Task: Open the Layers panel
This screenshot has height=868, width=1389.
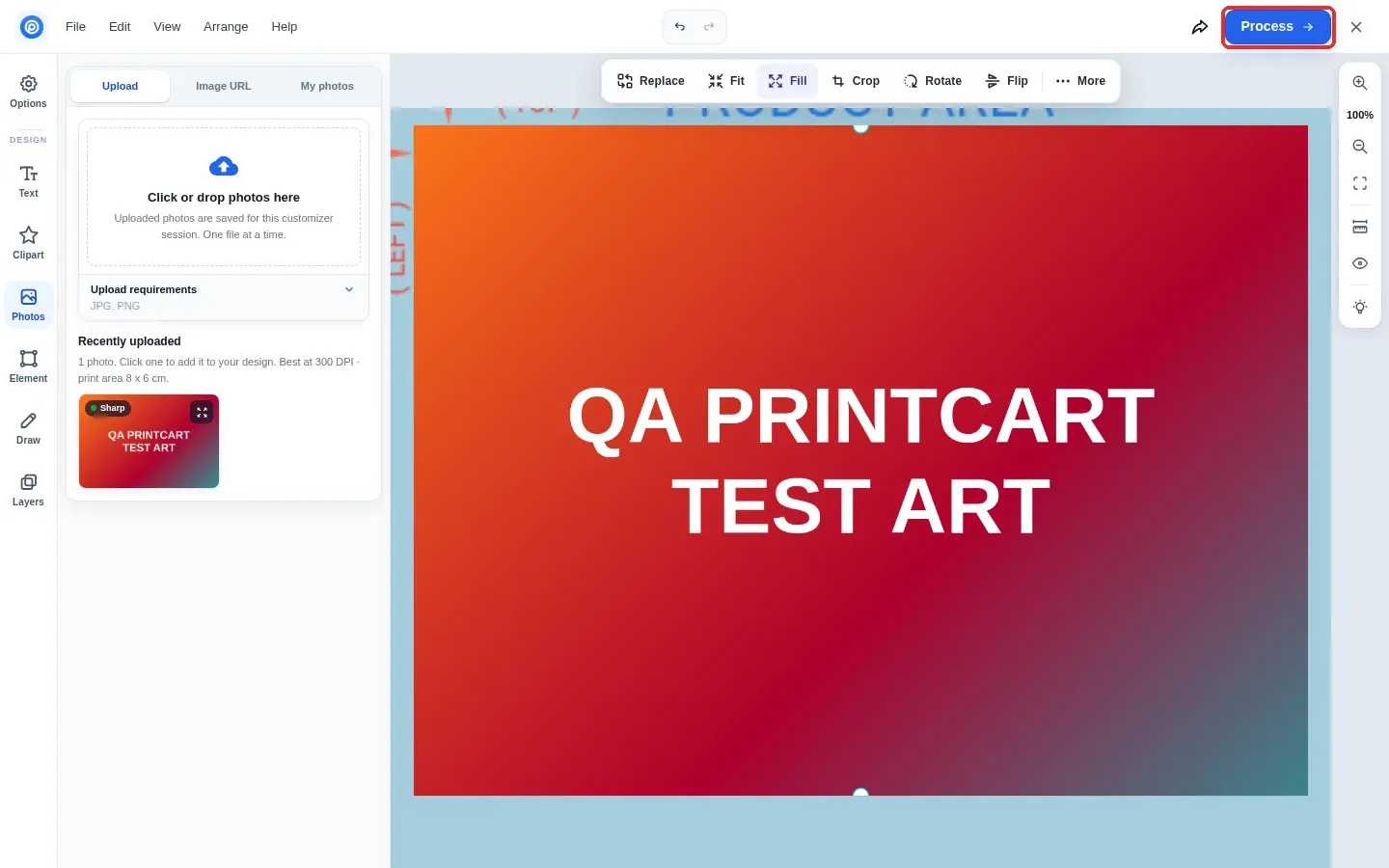Action: (28, 490)
